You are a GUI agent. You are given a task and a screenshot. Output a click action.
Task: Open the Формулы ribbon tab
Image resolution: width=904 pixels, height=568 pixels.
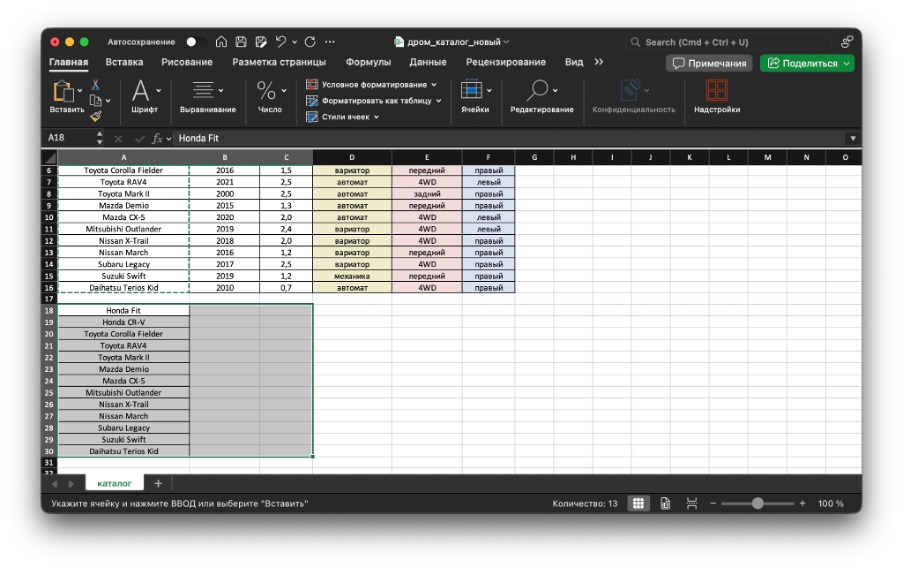click(368, 62)
